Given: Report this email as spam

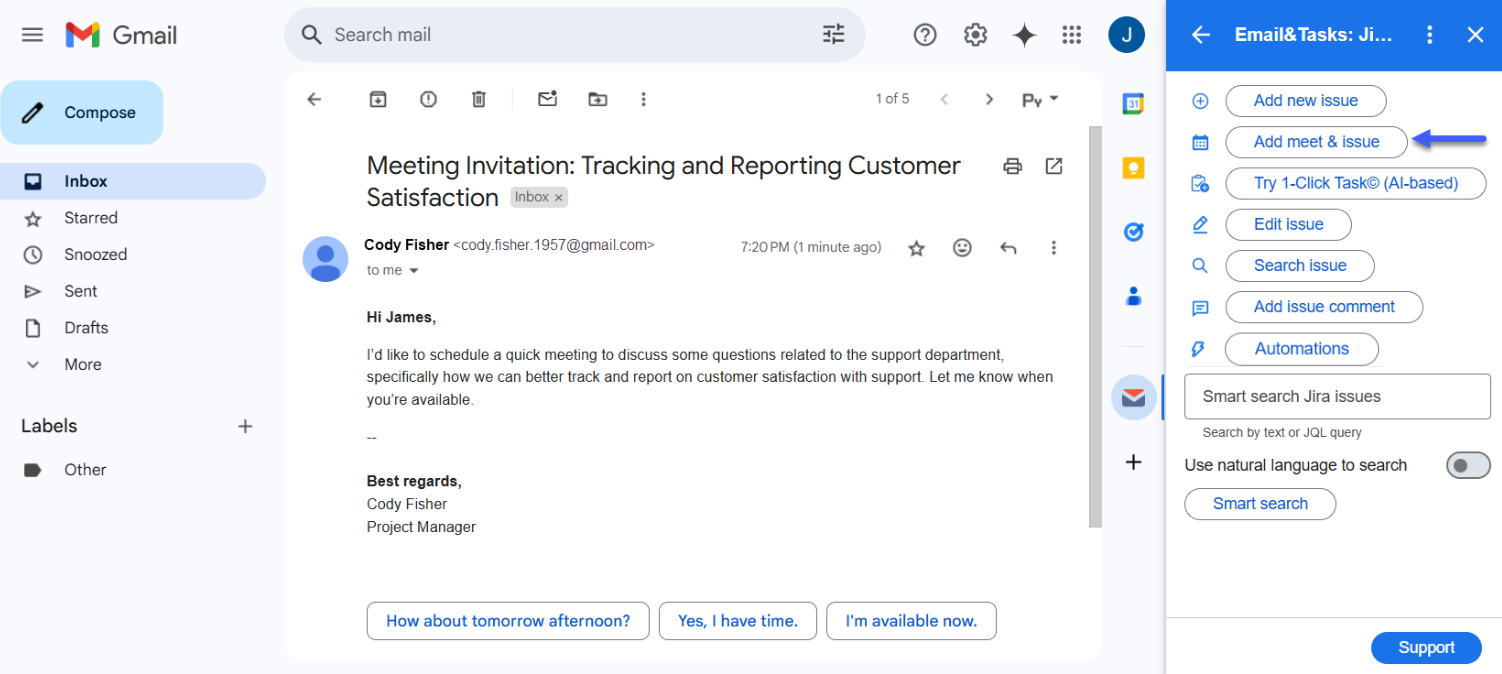Looking at the screenshot, I should click(x=428, y=99).
